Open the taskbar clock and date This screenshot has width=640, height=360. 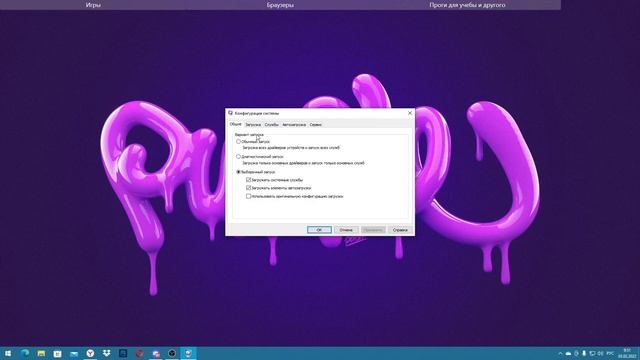(627, 353)
